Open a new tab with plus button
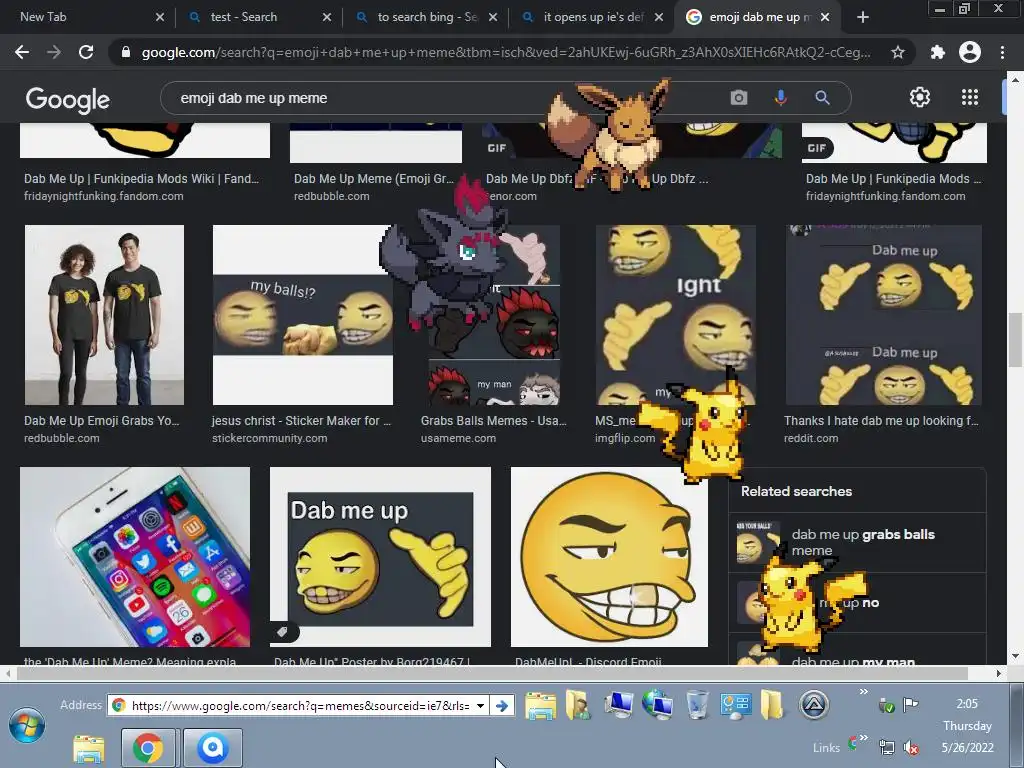1024x768 pixels. [x=863, y=17]
